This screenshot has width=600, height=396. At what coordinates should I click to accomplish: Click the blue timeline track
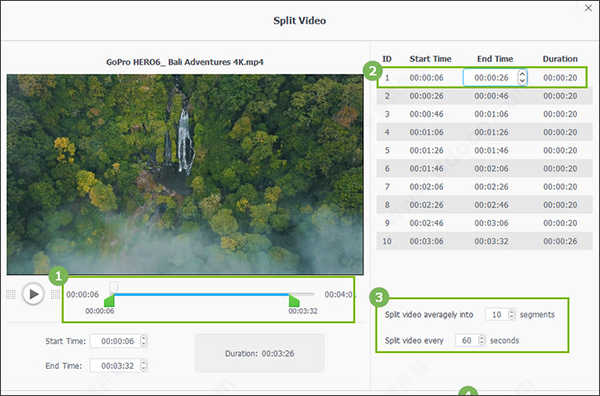202,294
